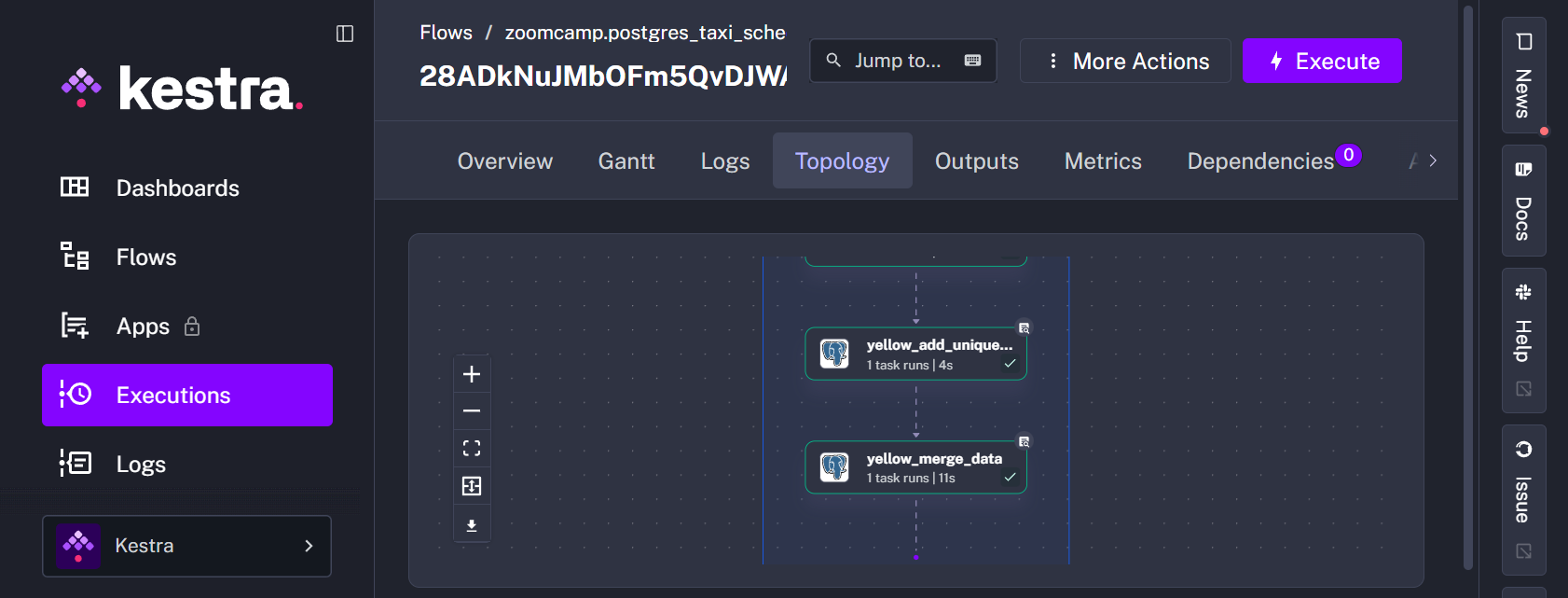1568x598 pixels.
Task: Open details icon on yellow_merge_data node
Action: click(1024, 441)
